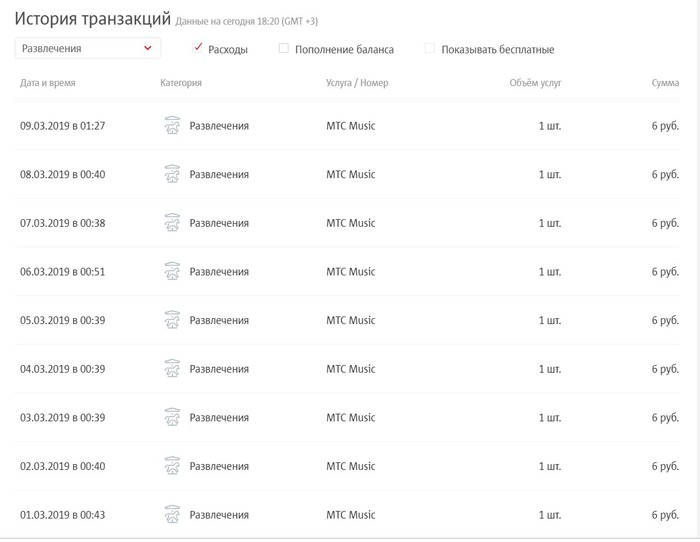
Task: Click the Сумма column header
Action: click(x=665, y=83)
